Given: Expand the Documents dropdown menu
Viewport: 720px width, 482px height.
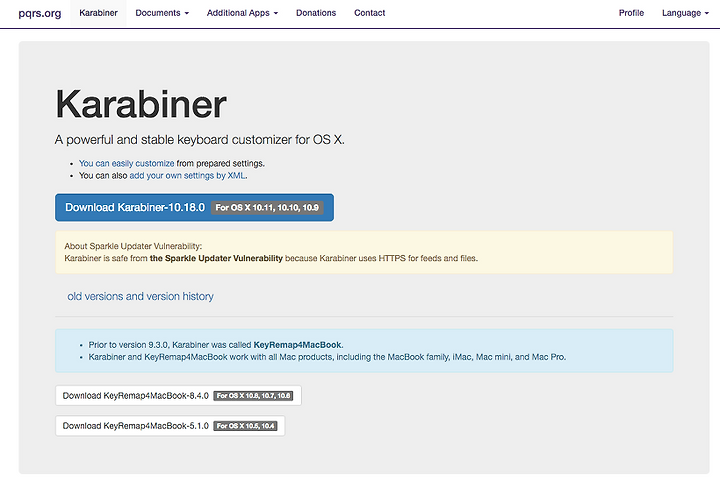Looking at the screenshot, I should 162,13.
